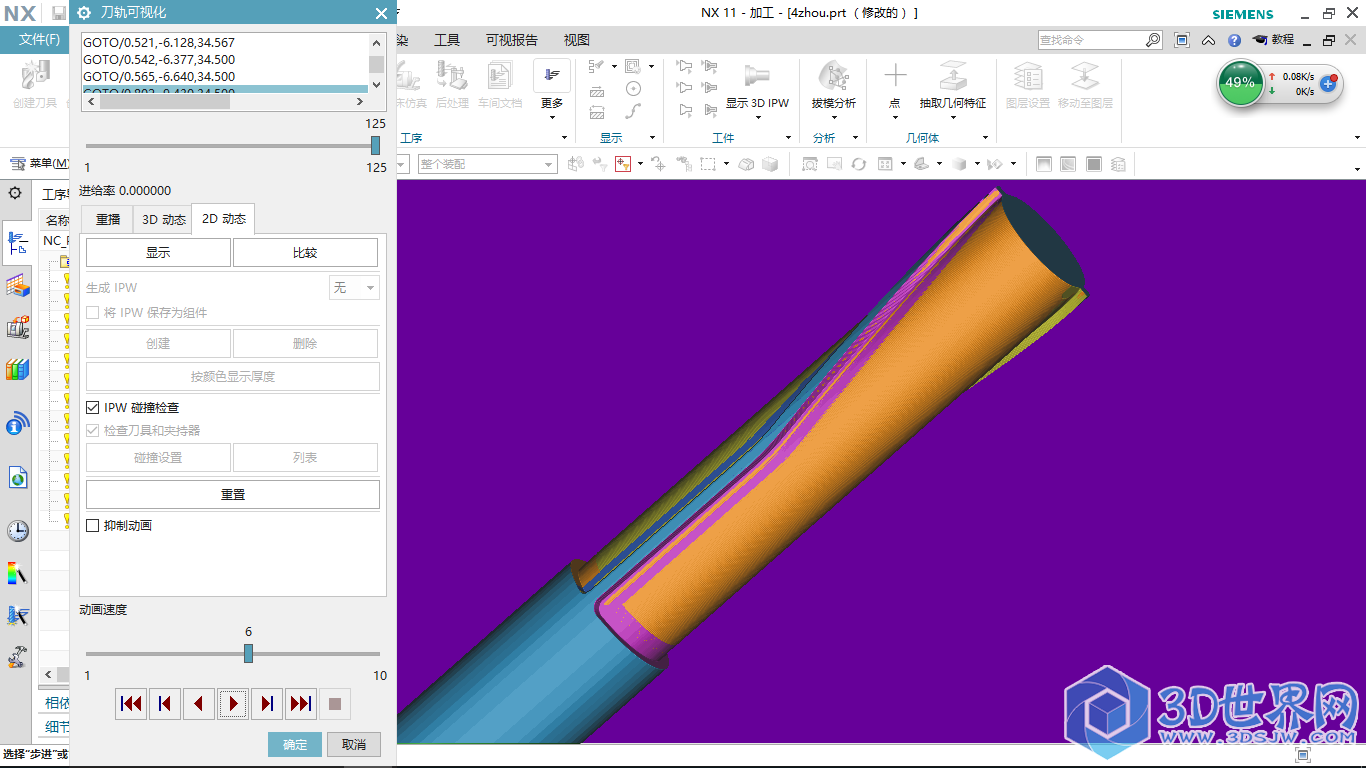The image size is (1366, 768).
Task: Open the Machine Tool Navigator icon
Action: point(17,327)
